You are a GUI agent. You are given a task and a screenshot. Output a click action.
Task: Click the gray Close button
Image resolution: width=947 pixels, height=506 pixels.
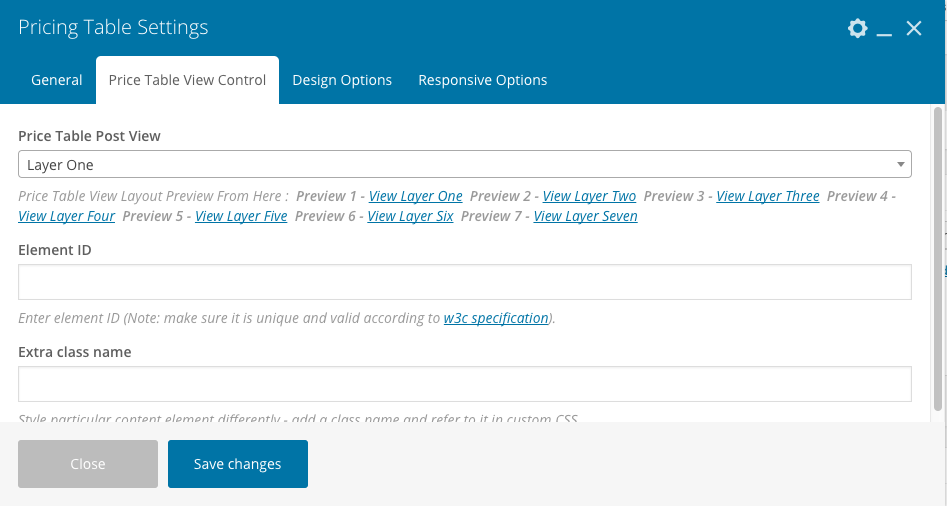[88, 464]
